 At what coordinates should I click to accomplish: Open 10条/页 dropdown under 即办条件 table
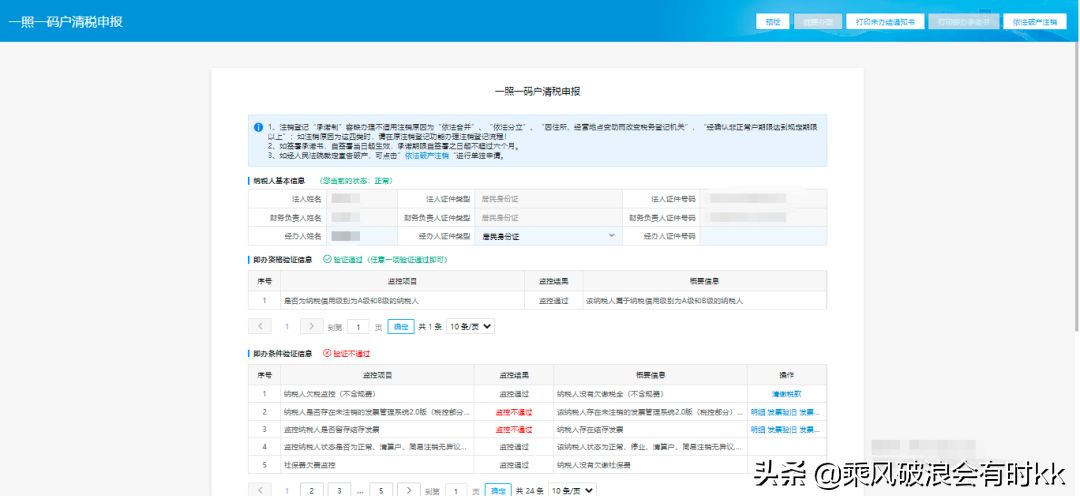point(572,491)
